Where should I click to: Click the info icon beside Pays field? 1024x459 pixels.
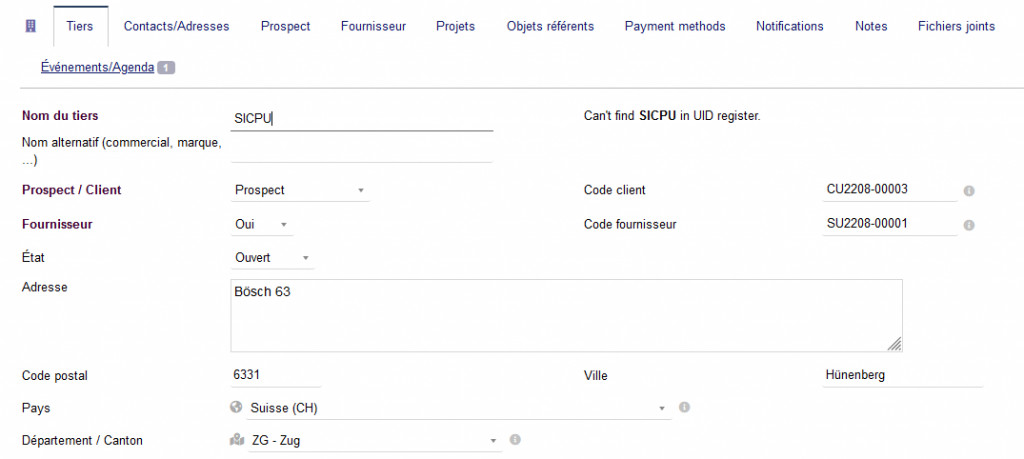pos(685,408)
